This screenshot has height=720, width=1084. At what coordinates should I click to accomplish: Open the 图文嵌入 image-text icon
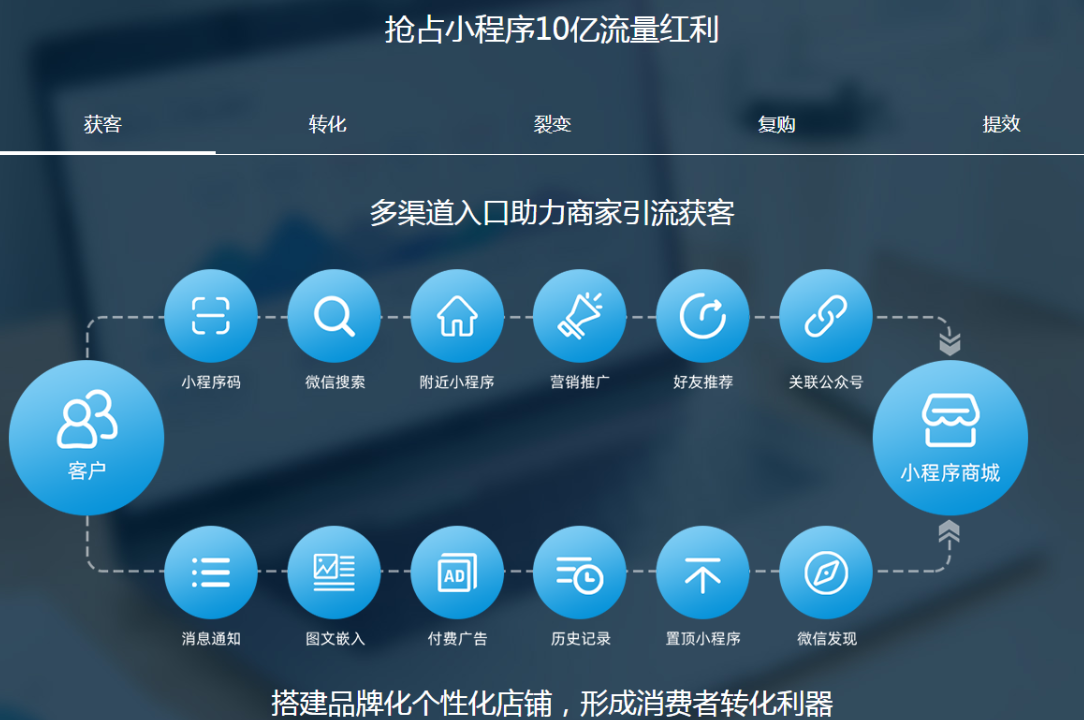(x=334, y=572)
